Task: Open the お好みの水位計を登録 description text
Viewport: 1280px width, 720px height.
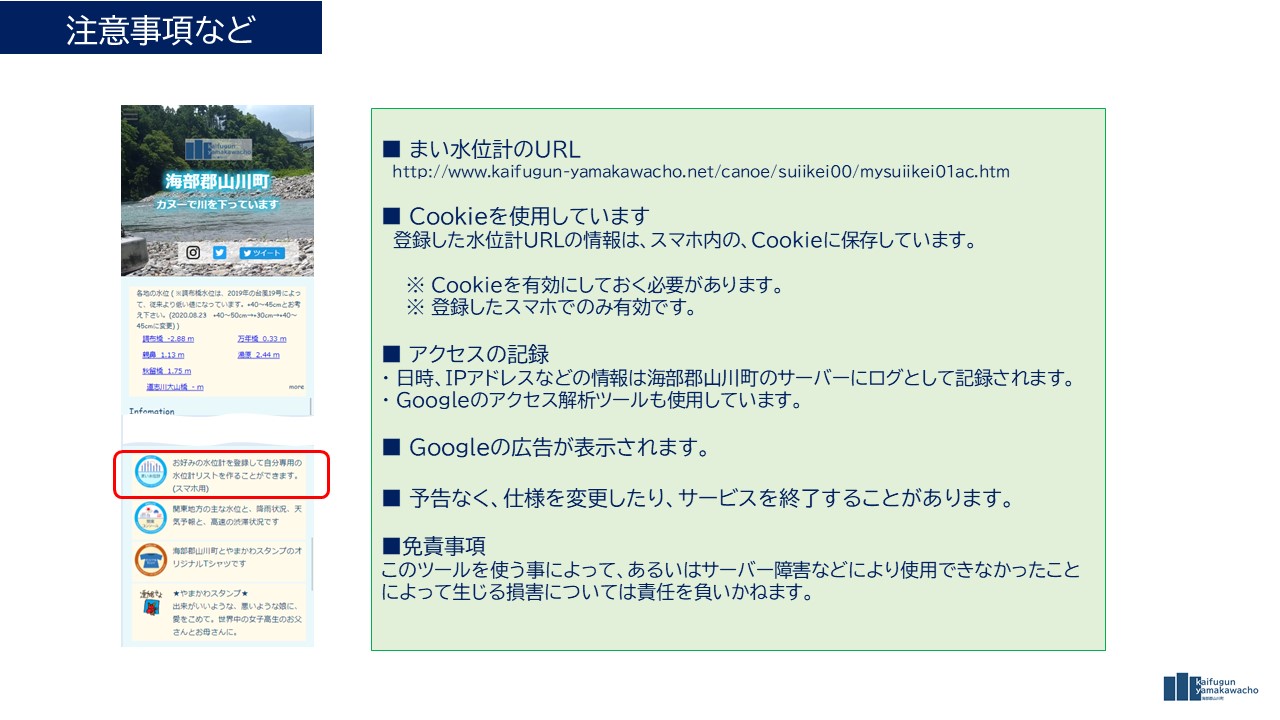Action: pyautogui.click(x=236, y=476)
